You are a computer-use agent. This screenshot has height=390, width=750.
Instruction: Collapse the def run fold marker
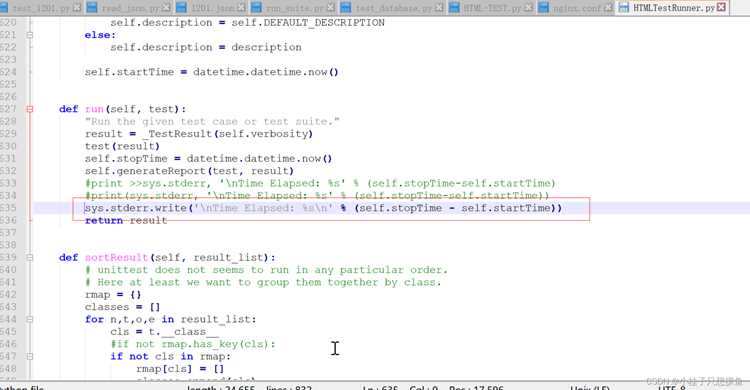point(30,109)
